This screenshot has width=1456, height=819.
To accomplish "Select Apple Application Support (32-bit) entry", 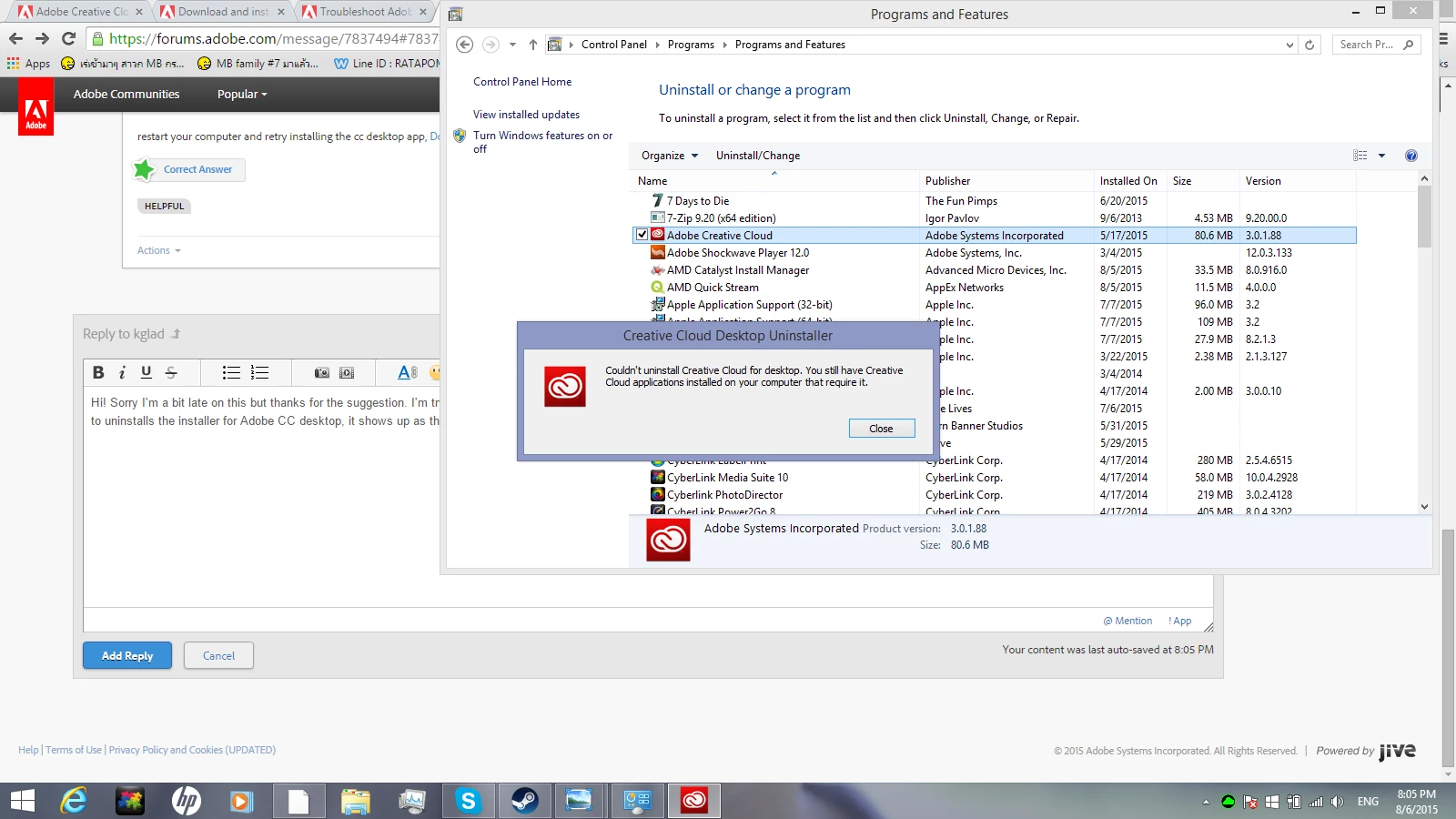I will (x=994, y=305).
